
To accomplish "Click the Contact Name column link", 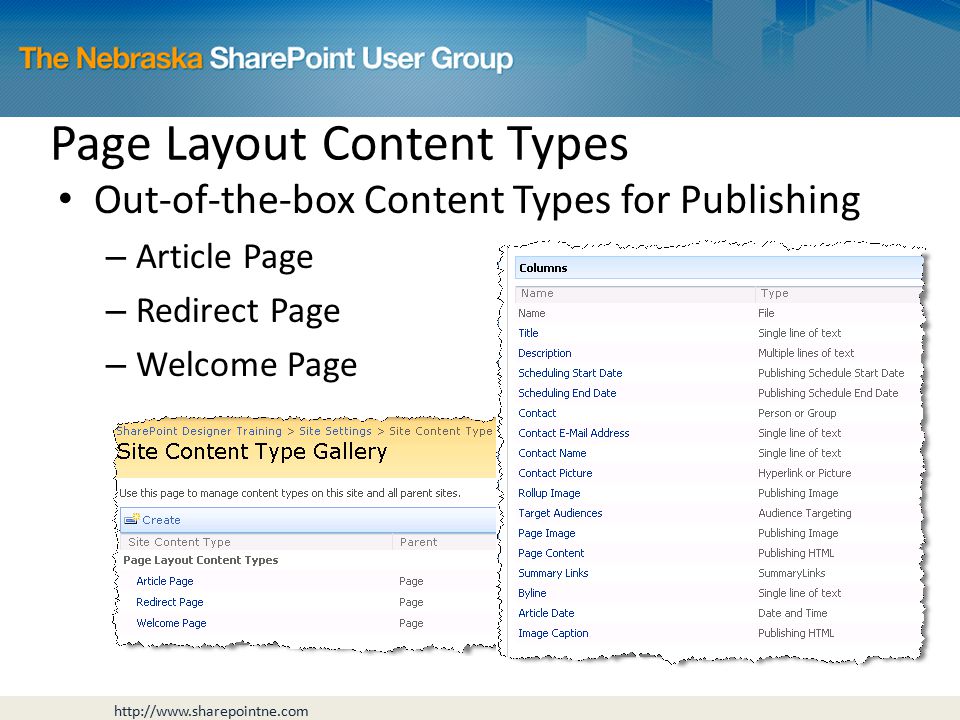I will (552, 453).
